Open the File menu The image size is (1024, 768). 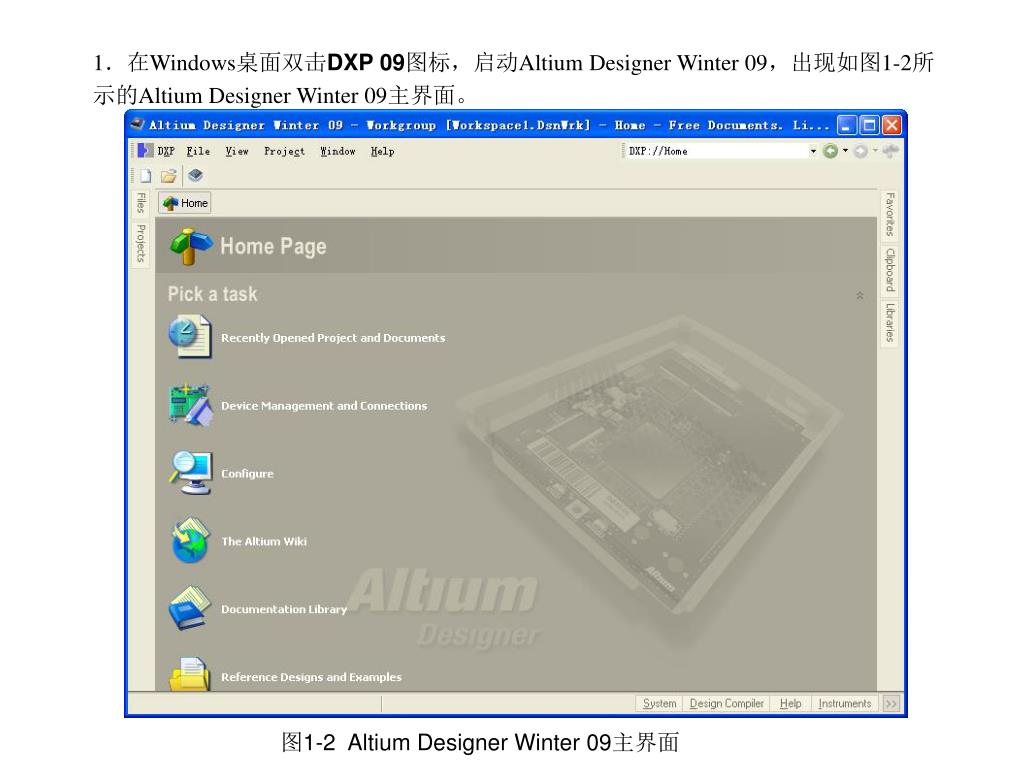coord(198,152)
